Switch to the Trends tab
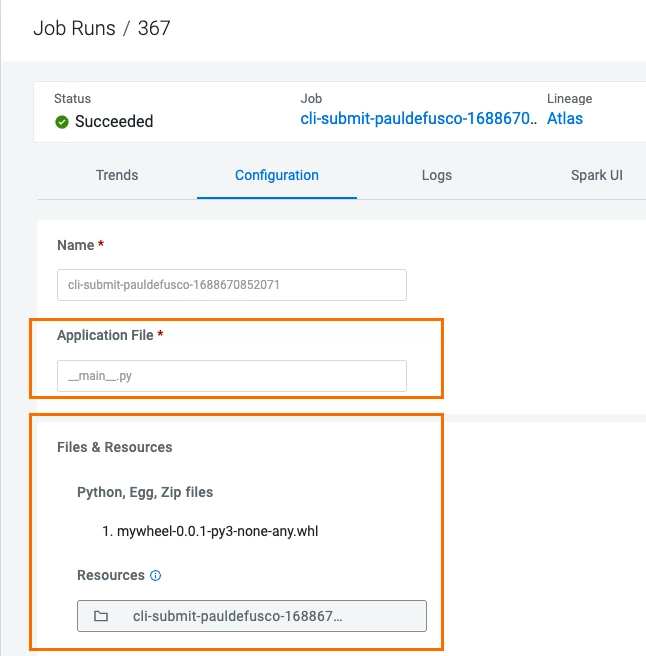 pyautogui.click(x=117, y=175)
